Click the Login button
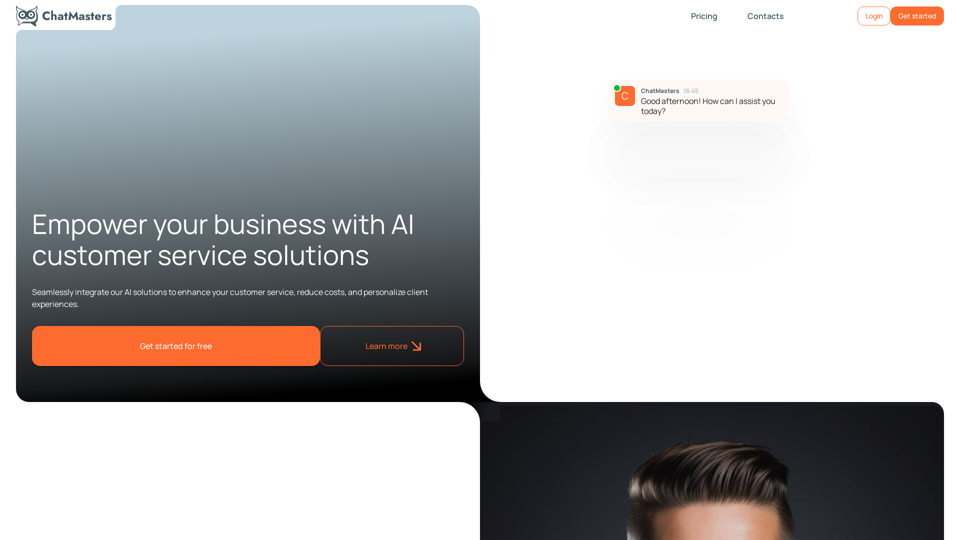This screenshot has width=960, height=540. point(873,16)
